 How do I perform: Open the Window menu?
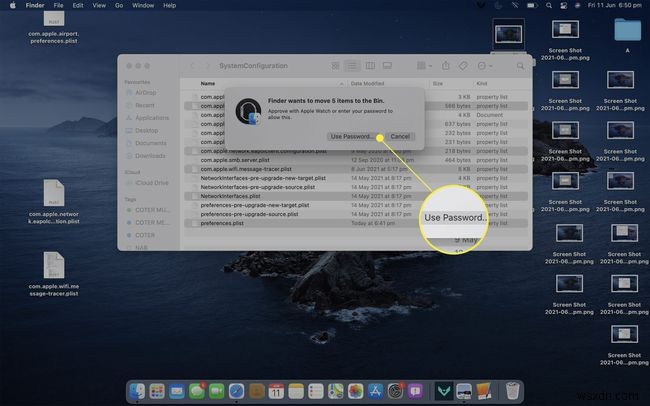pos(143,5)
